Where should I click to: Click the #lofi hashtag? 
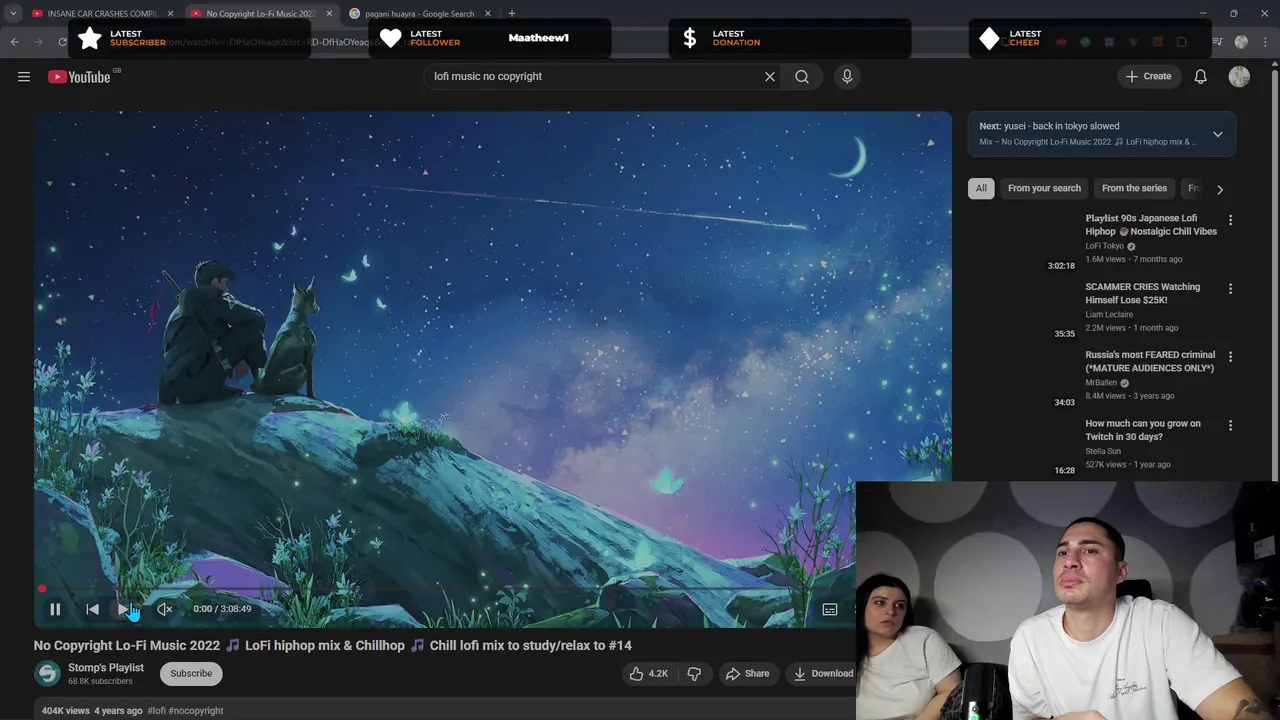tap(156, 711)
